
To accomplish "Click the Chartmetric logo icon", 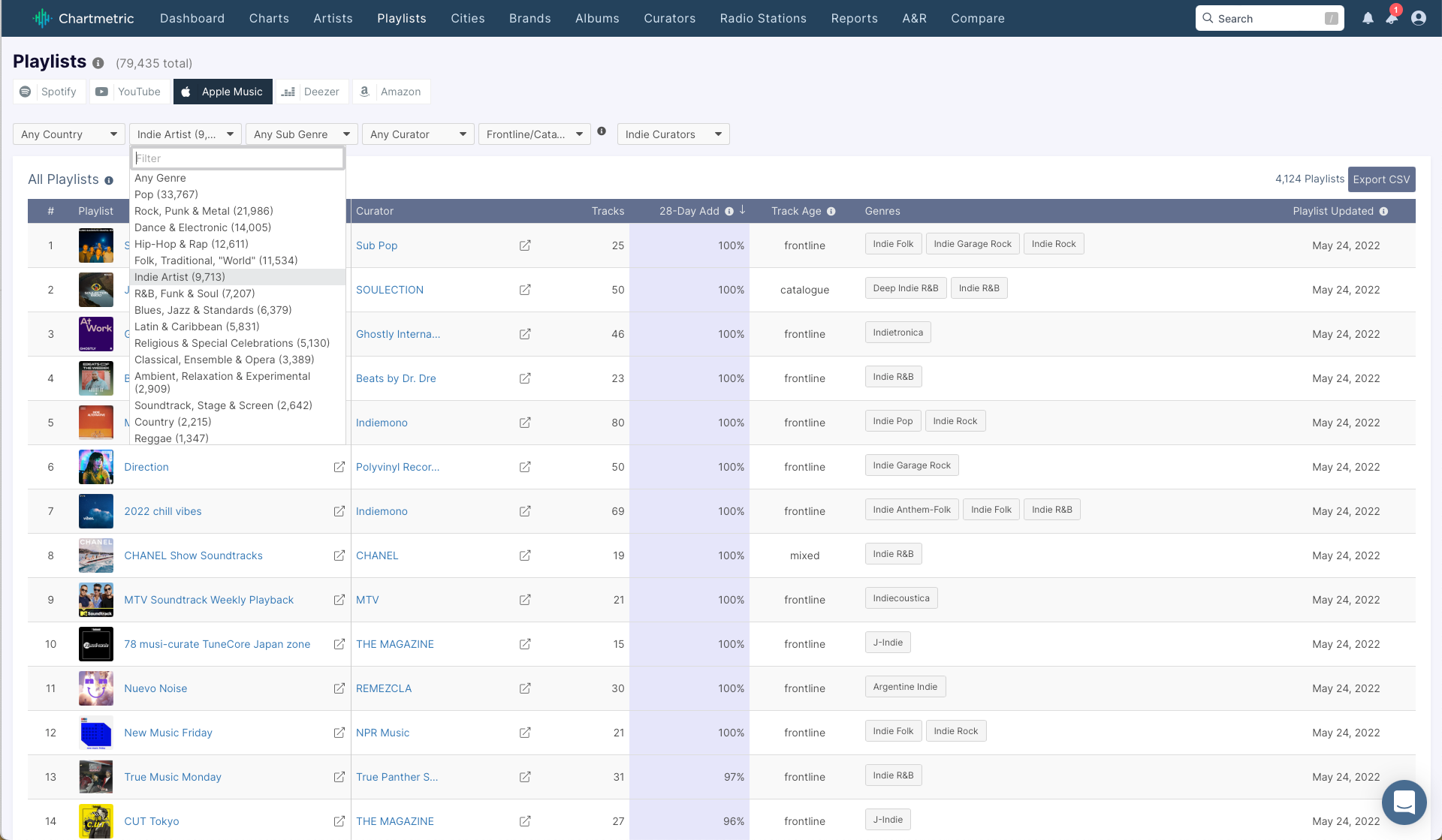I will 42,18.
